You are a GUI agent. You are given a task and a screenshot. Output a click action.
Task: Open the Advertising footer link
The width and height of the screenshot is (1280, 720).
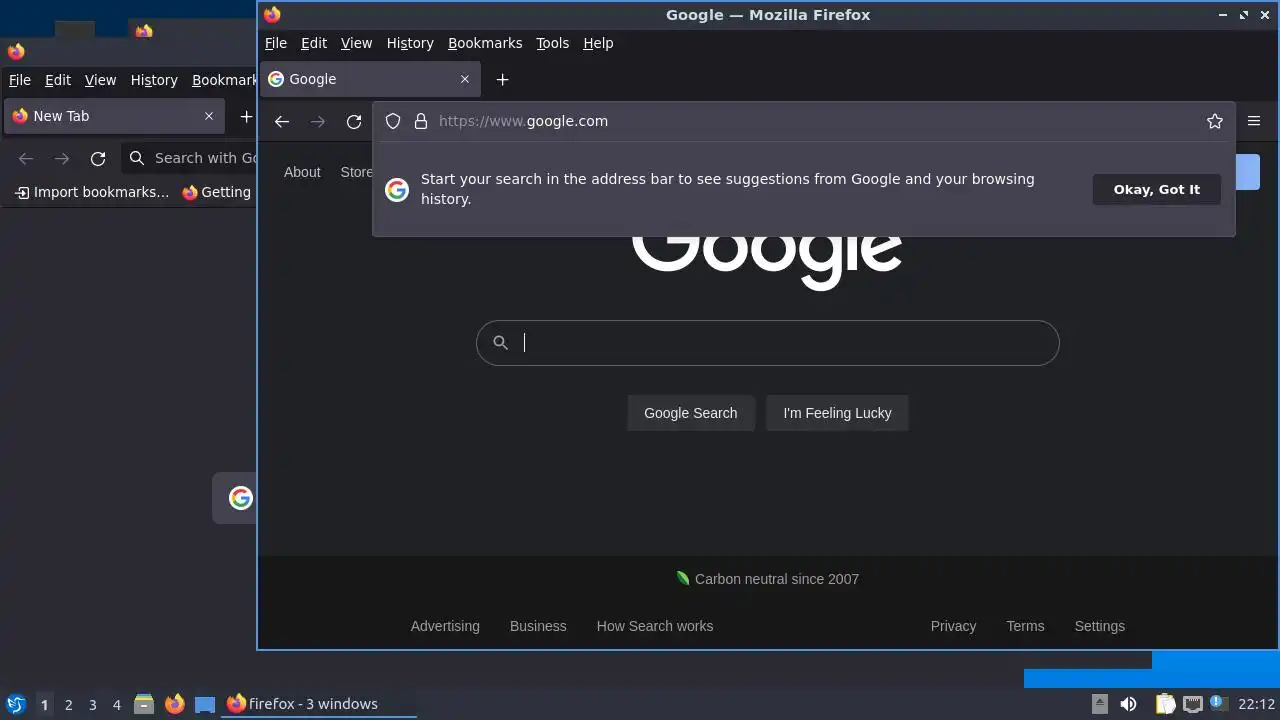(445, 626)
